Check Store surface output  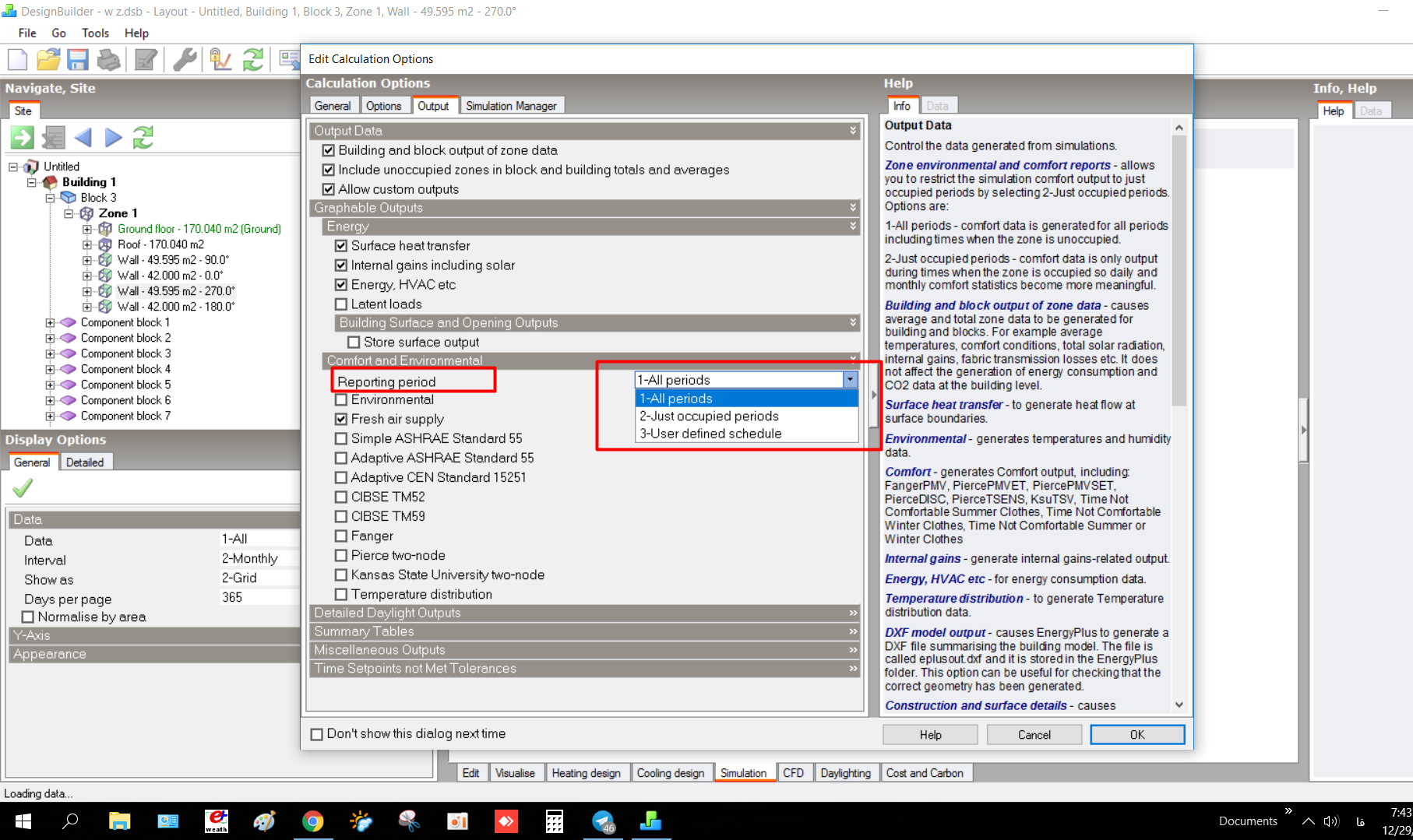(354, 343)
